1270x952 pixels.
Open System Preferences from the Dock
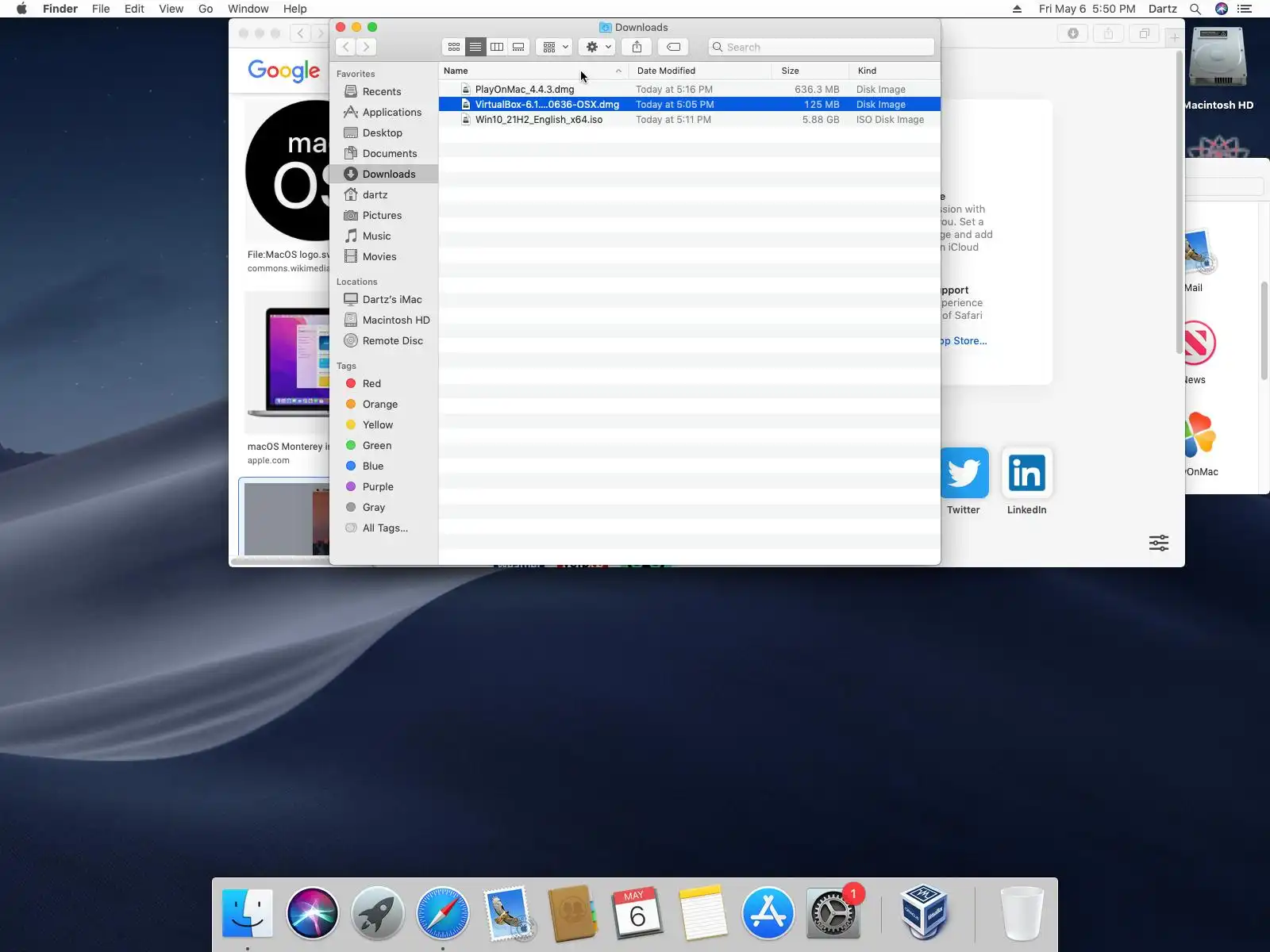point(833,913)
